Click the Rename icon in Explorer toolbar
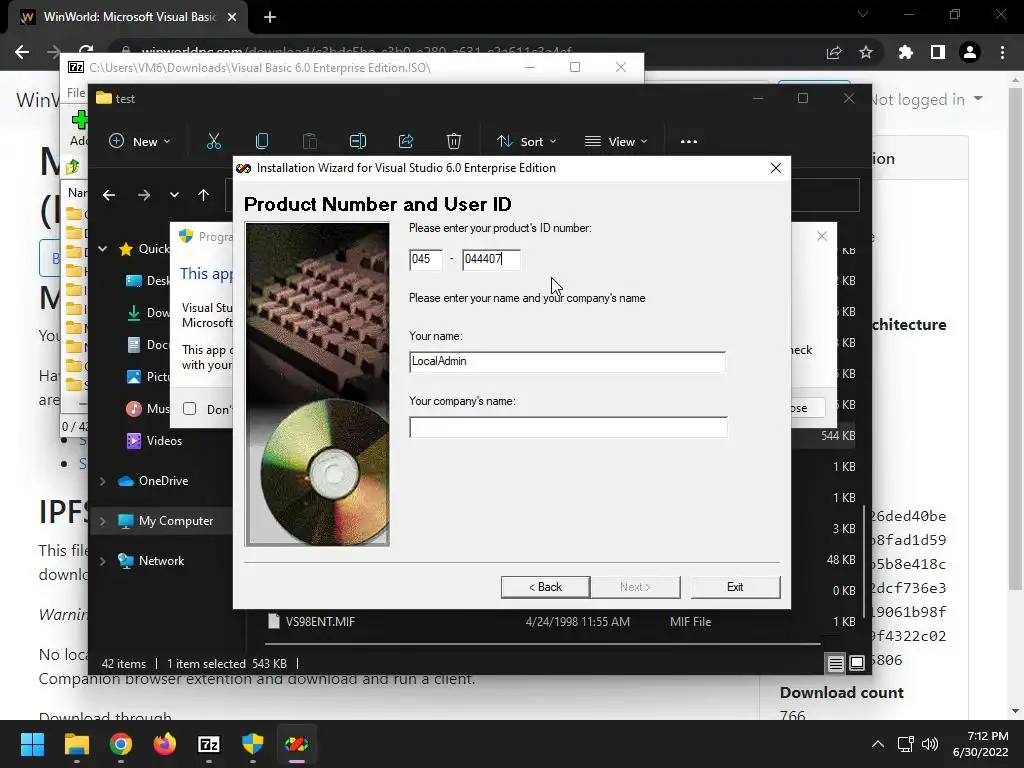The height and width of the screenshot is (768, 1024). (358, 142)
